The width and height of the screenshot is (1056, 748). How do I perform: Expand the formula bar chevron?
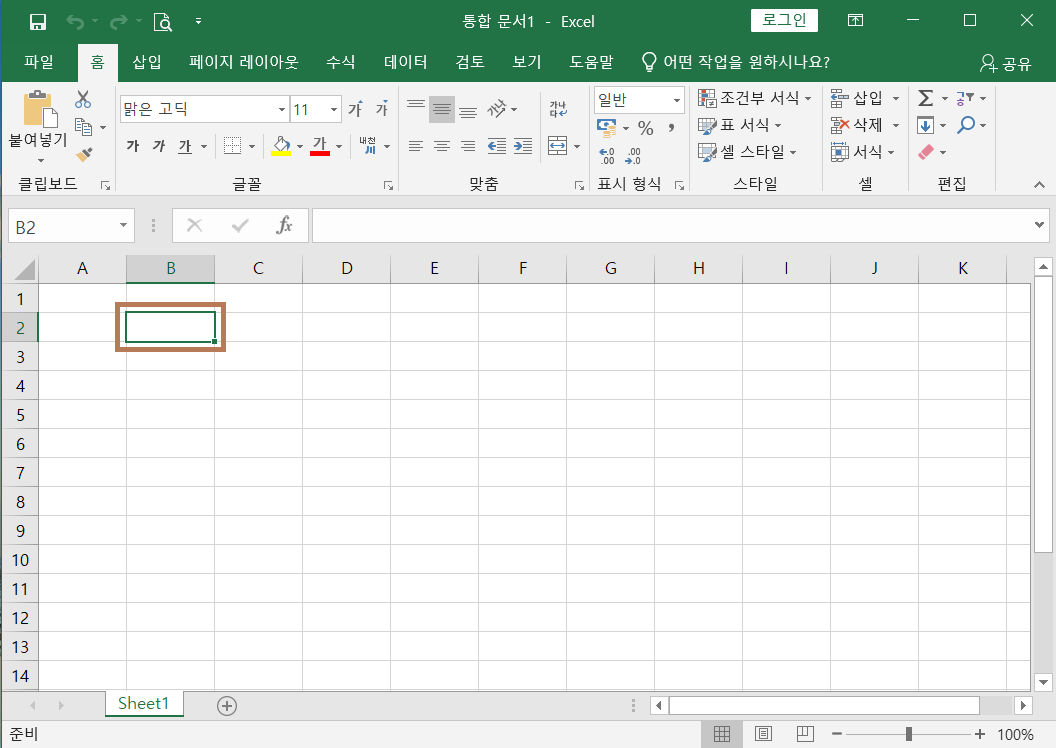click(x=1039, y=225)
